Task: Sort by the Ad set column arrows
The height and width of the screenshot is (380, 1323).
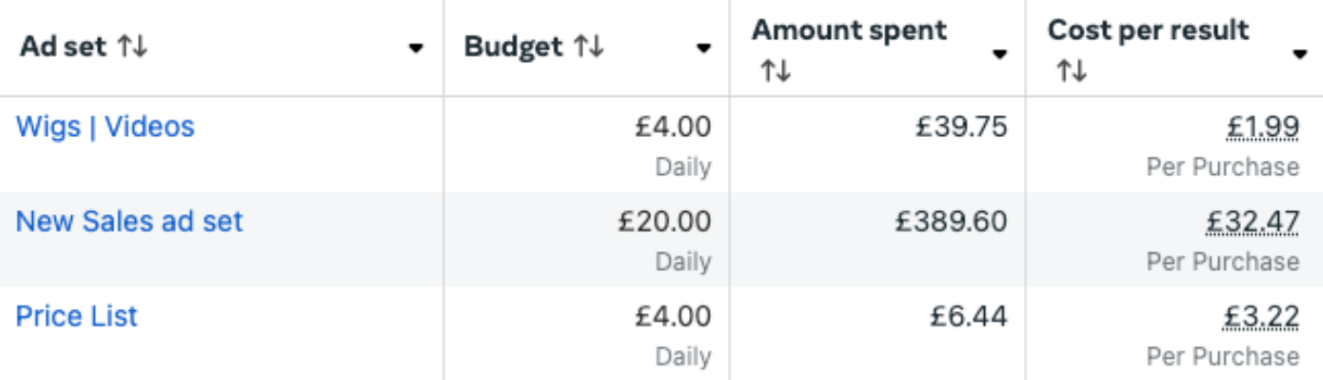Action: point(133,48)
